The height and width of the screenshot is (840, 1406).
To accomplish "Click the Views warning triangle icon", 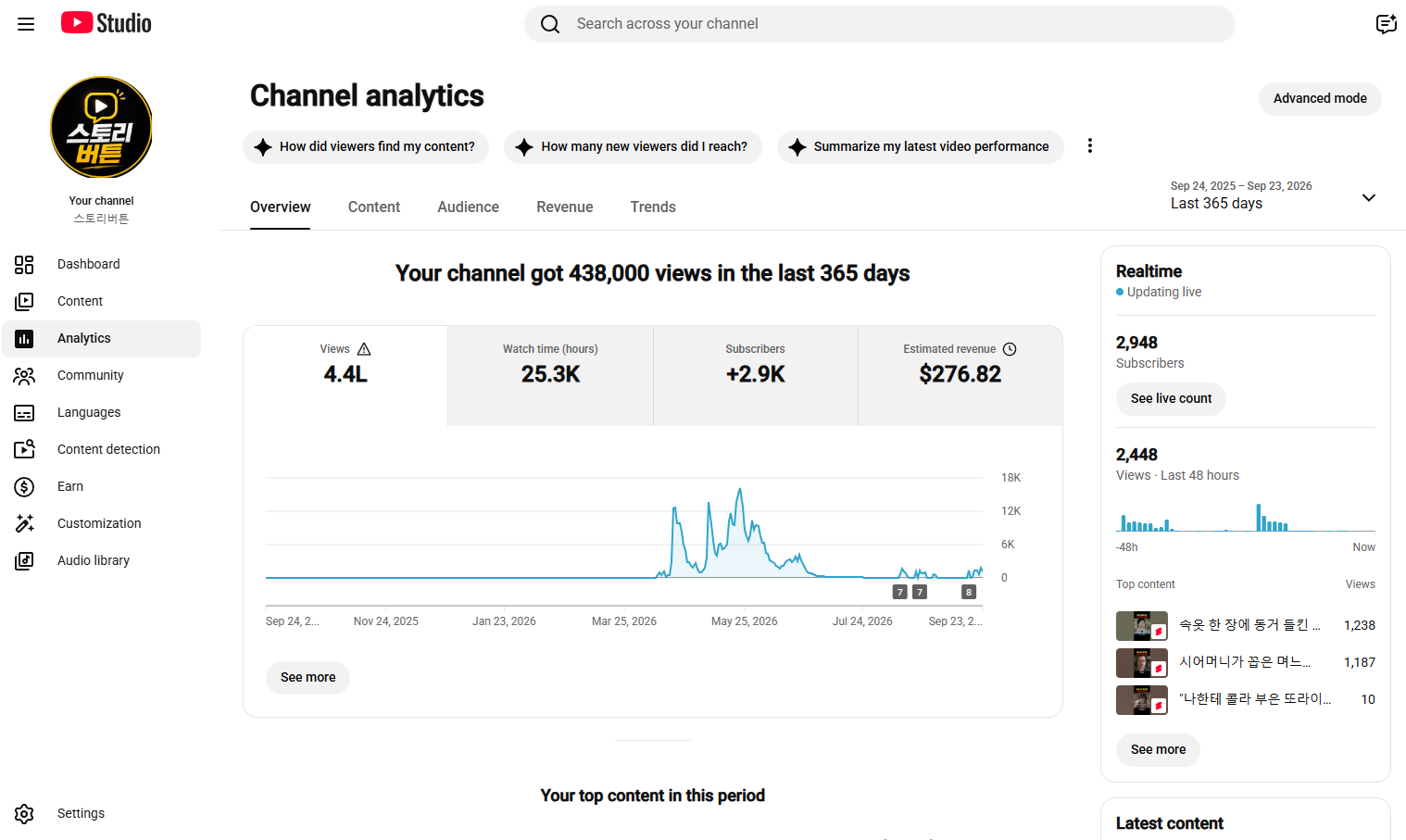I will (x=364, y=349).
